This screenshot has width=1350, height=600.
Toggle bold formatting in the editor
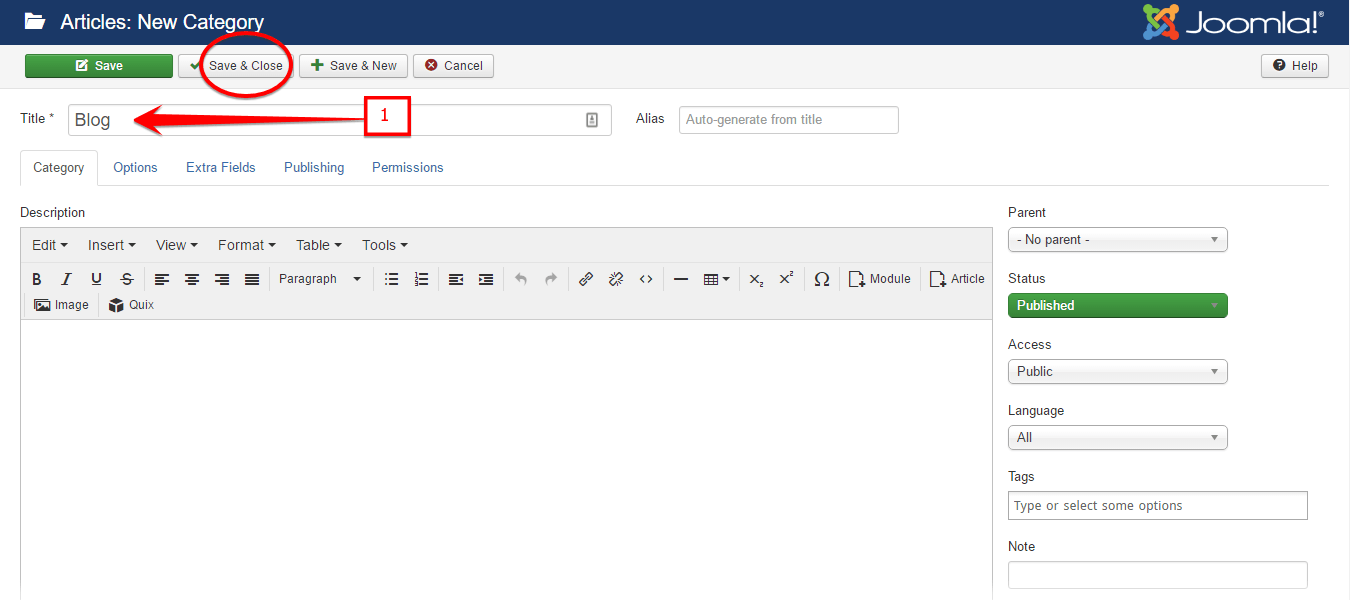37,279
